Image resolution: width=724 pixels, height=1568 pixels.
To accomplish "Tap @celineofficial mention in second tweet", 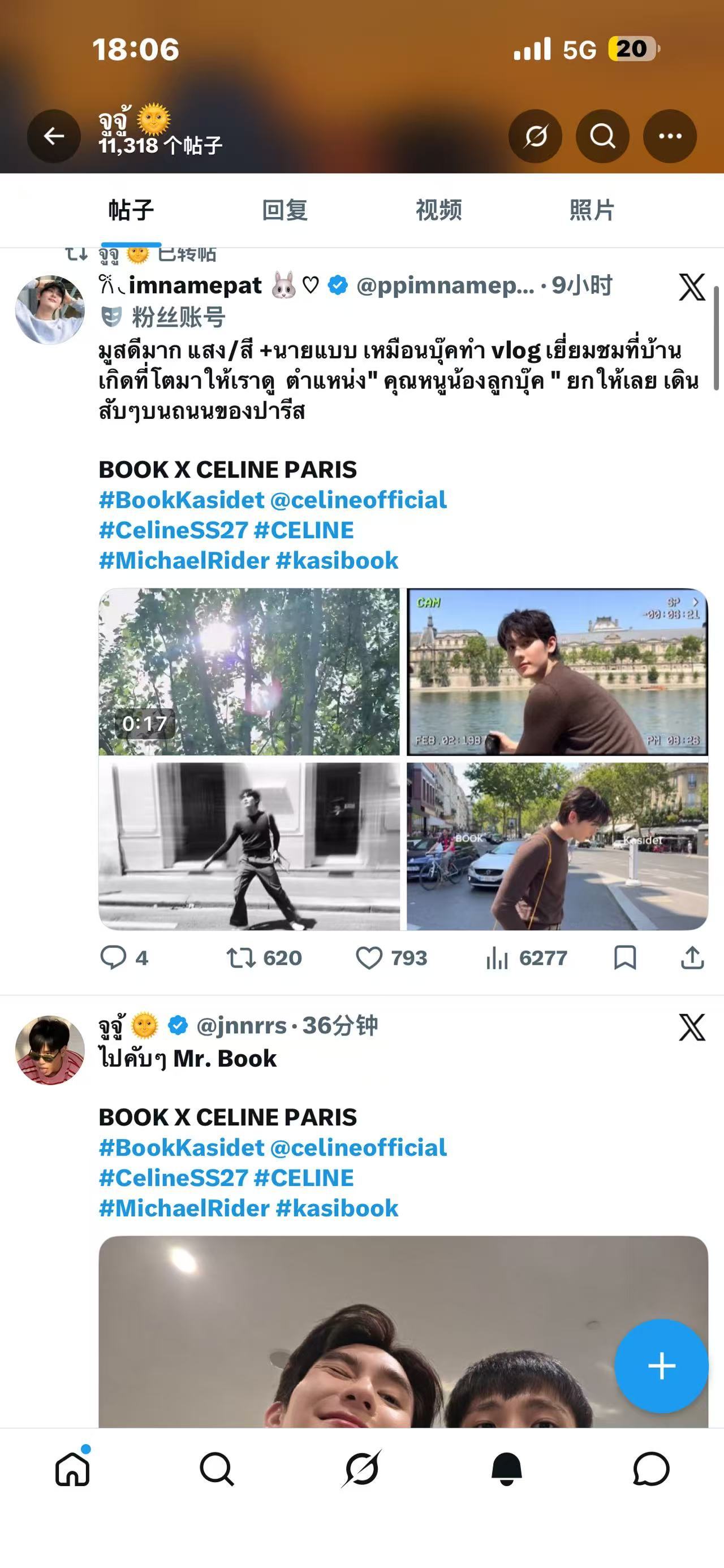I will coord(358,1147).
